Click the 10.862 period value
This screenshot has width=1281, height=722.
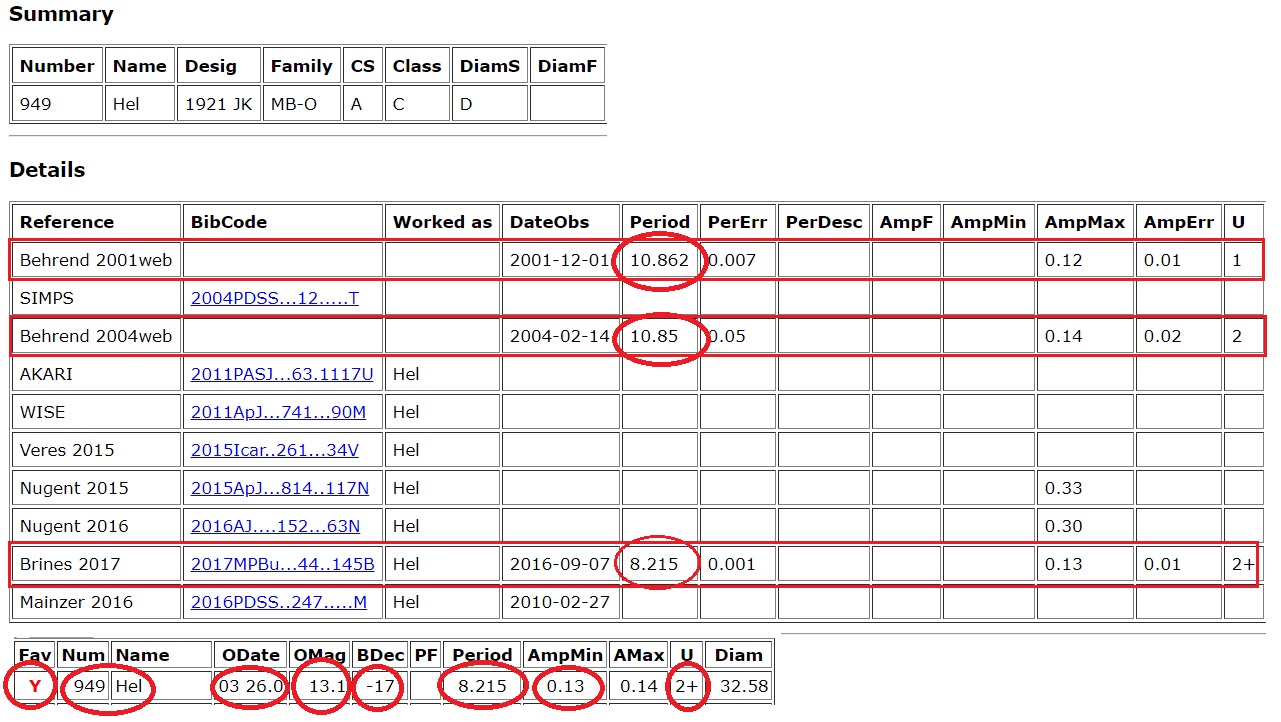659,260
